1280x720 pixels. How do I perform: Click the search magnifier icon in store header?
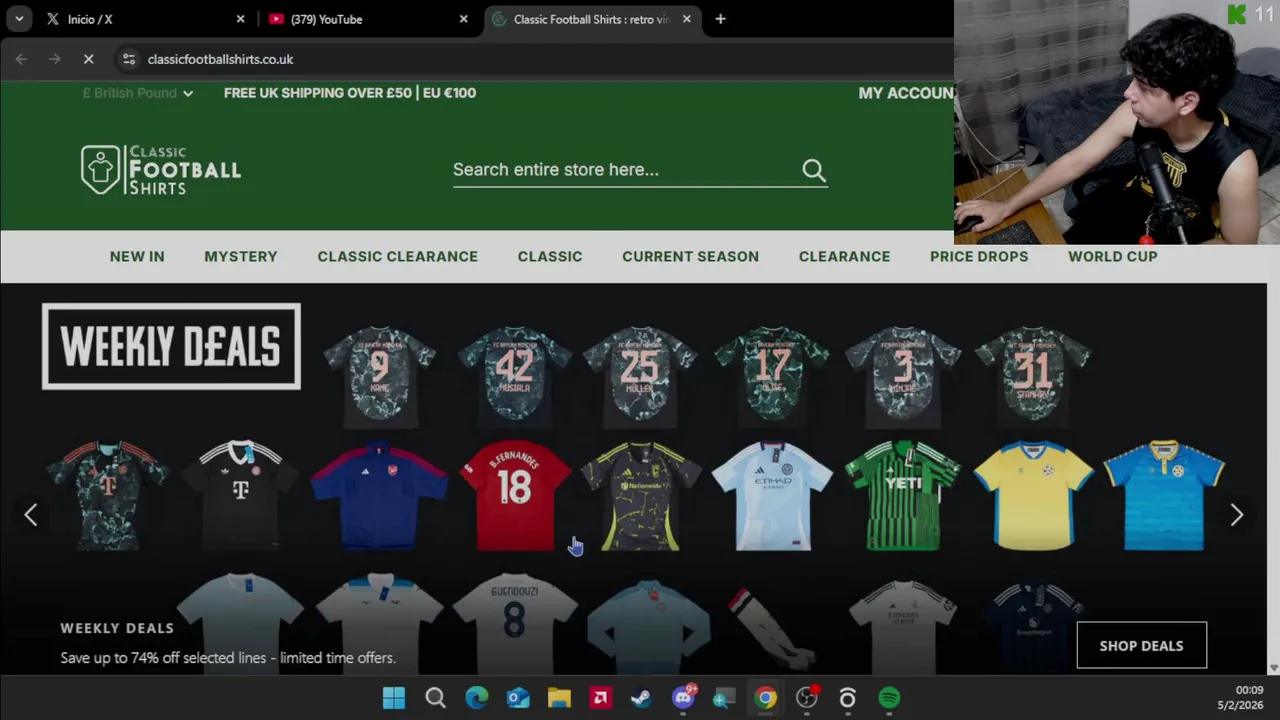pyautogui.click(x=814, y=170)
